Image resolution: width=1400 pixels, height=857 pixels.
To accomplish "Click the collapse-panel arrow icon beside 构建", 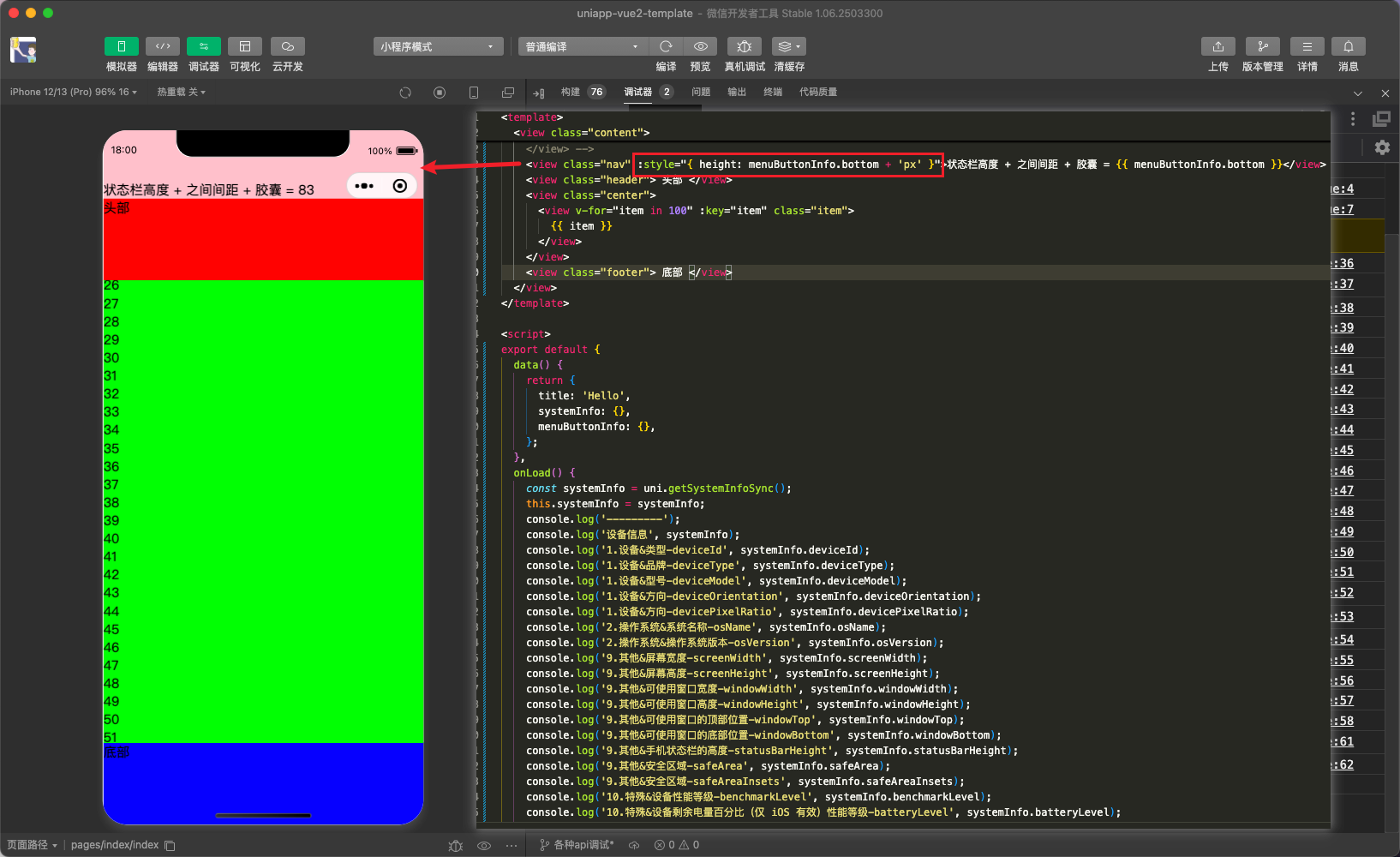I will click(x=539, y=93).
